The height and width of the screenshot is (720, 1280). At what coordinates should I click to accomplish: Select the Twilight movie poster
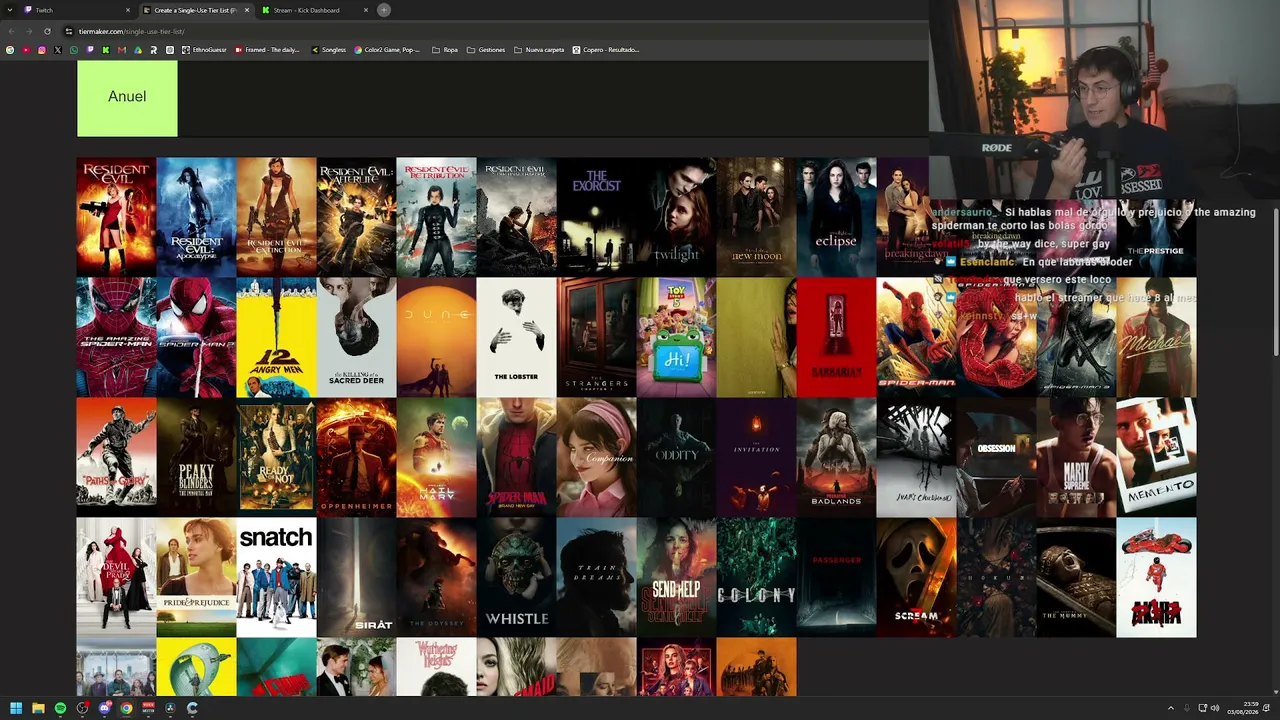[x=676, y=217]
